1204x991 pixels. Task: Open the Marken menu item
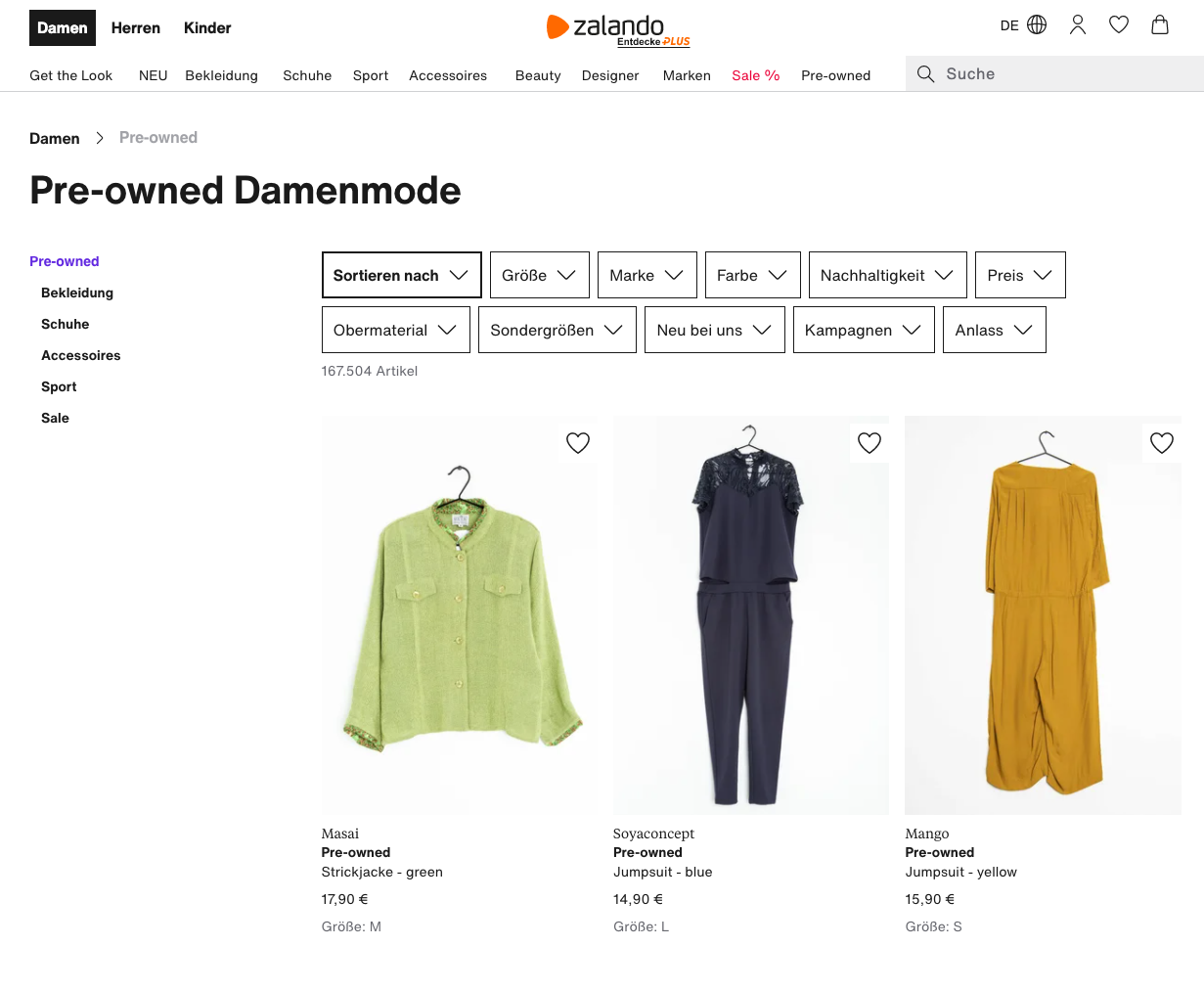[687, 75]
